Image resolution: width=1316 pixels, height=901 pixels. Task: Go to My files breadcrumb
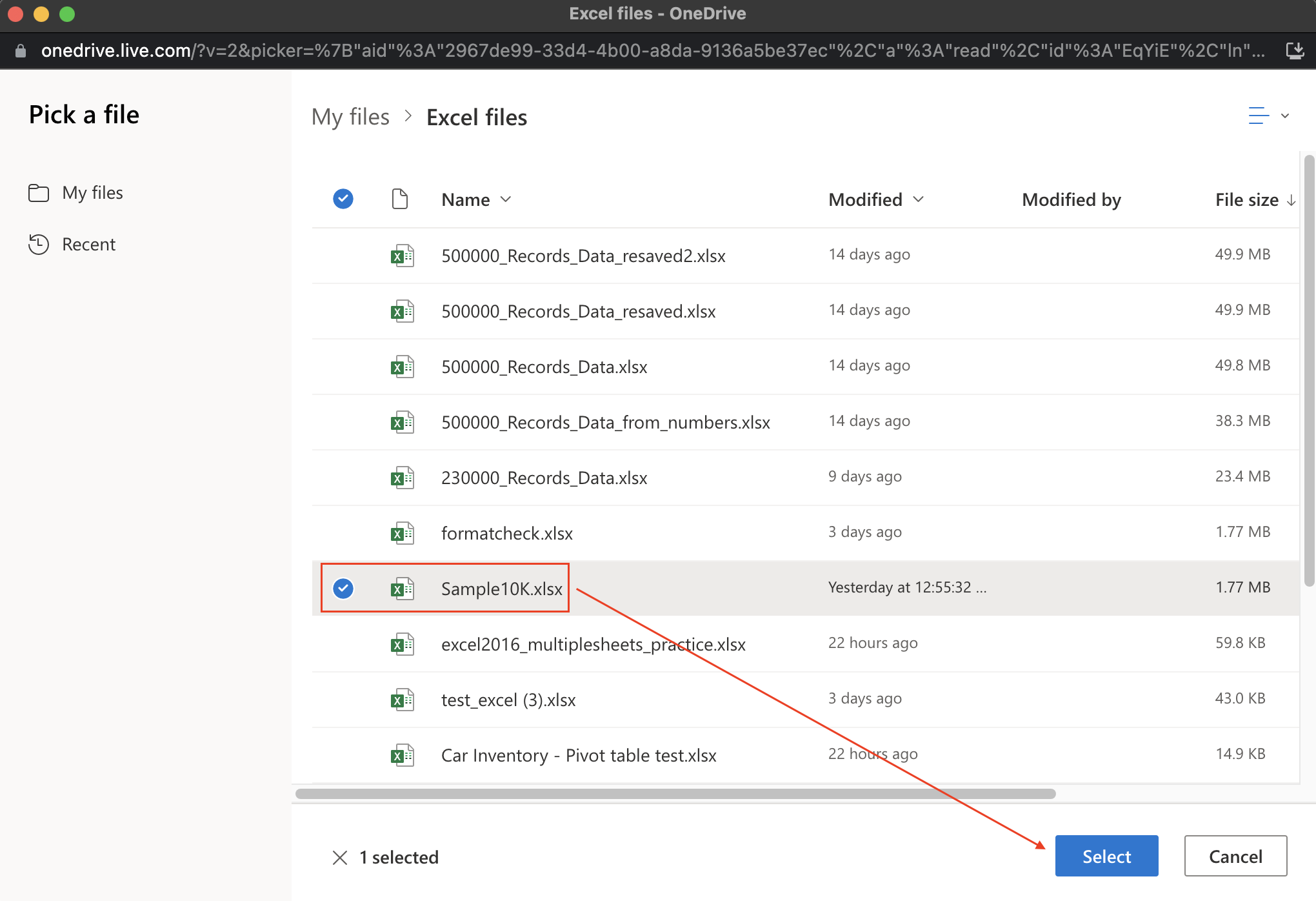click(x=350, y=117)
